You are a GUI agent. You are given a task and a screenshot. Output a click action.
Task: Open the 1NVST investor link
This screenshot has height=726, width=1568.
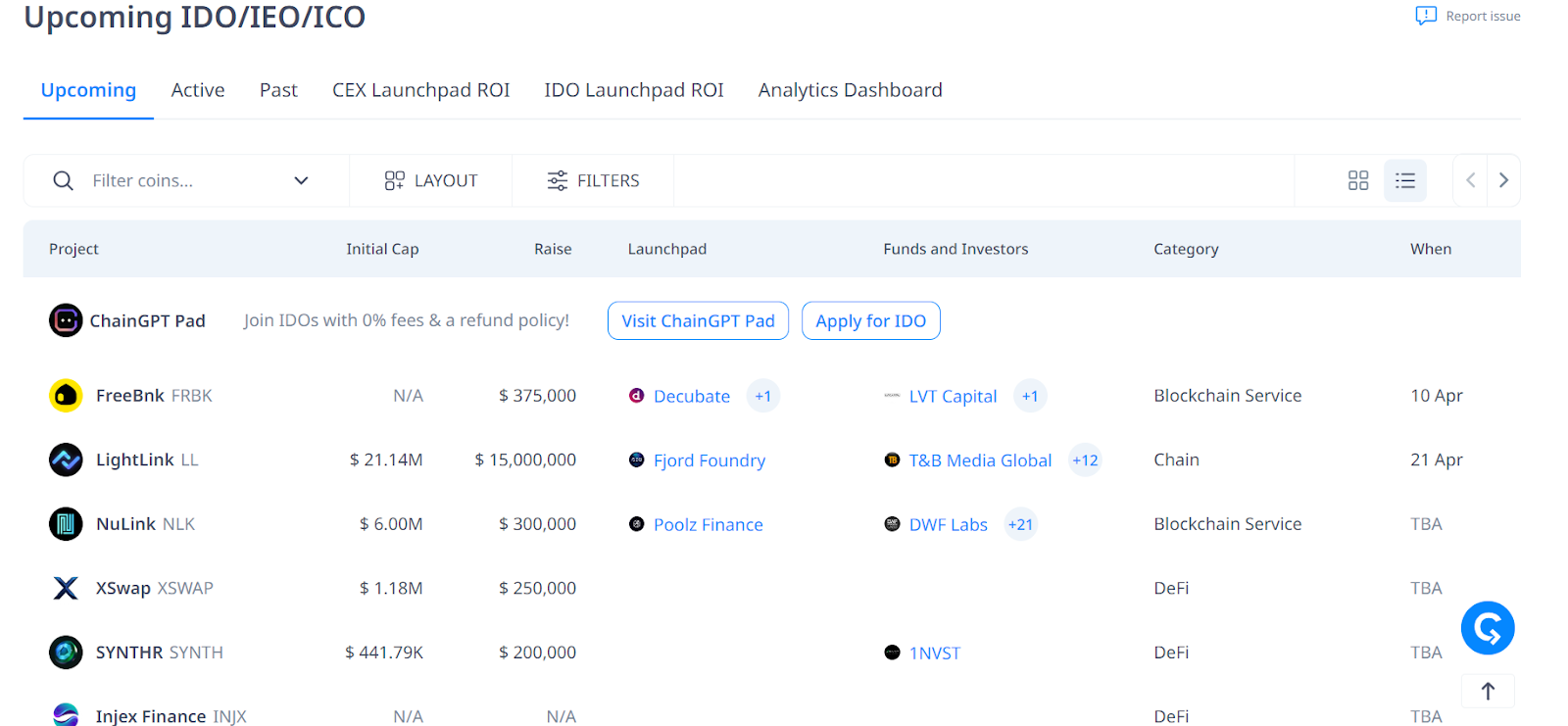[935, 653]
